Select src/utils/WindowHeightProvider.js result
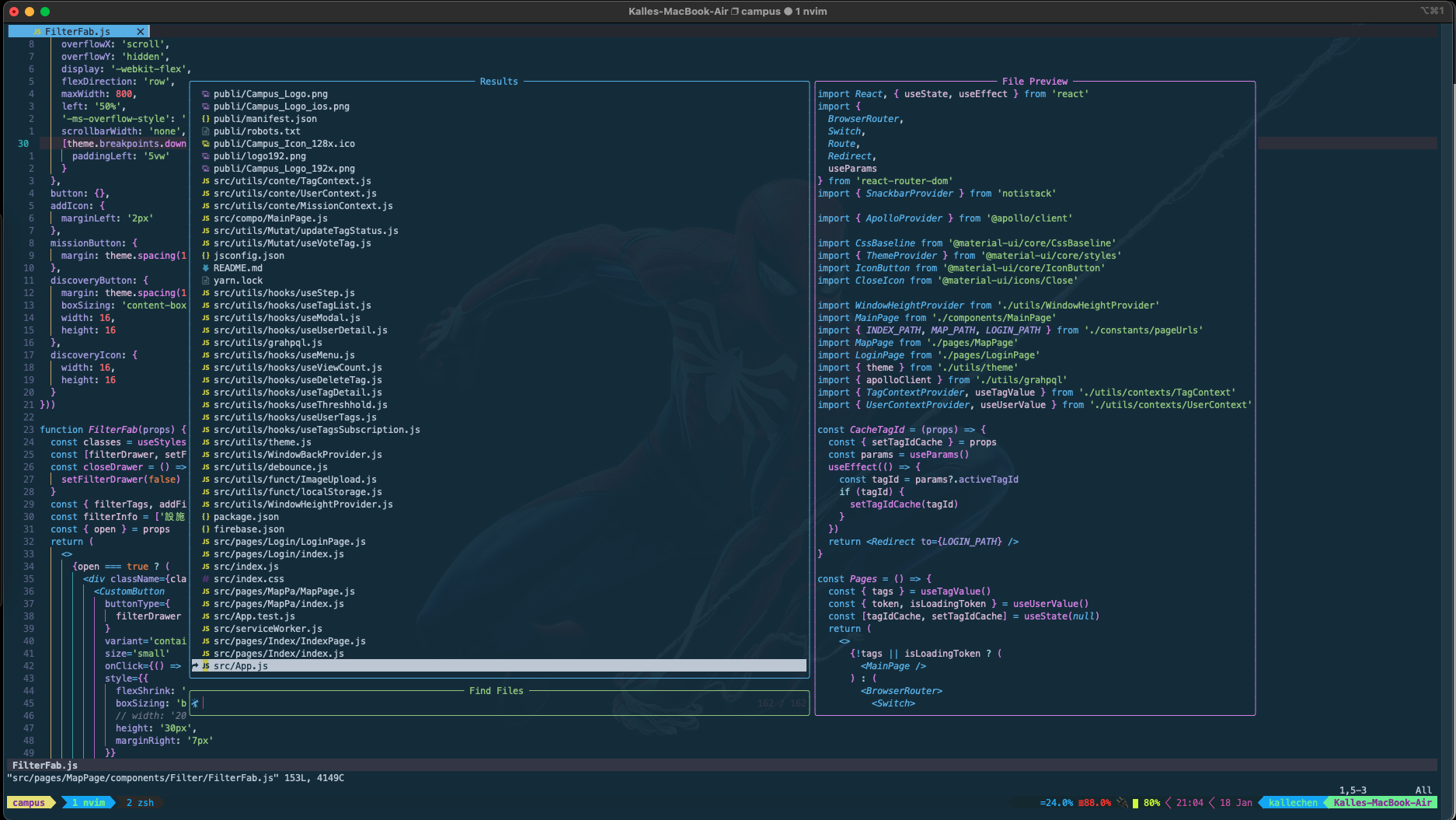Image resolution: width=1456 pixels, height=820 pixels. coord(303,504)
